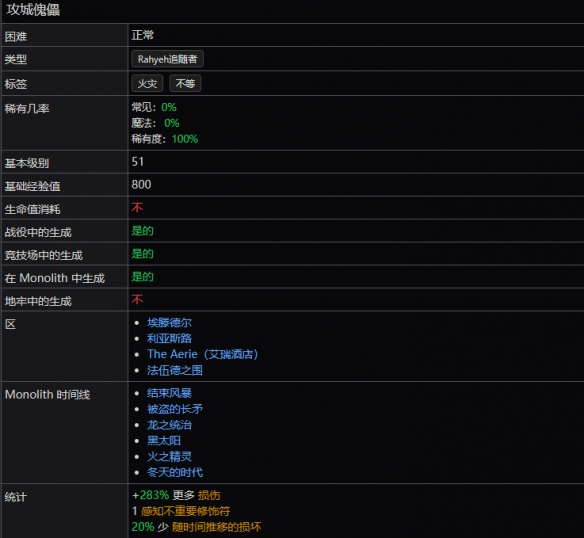Select the Monolith 时间线 row label
Image resolution: width=584 pixels, height=538 pixels.
tap(47, 395)
